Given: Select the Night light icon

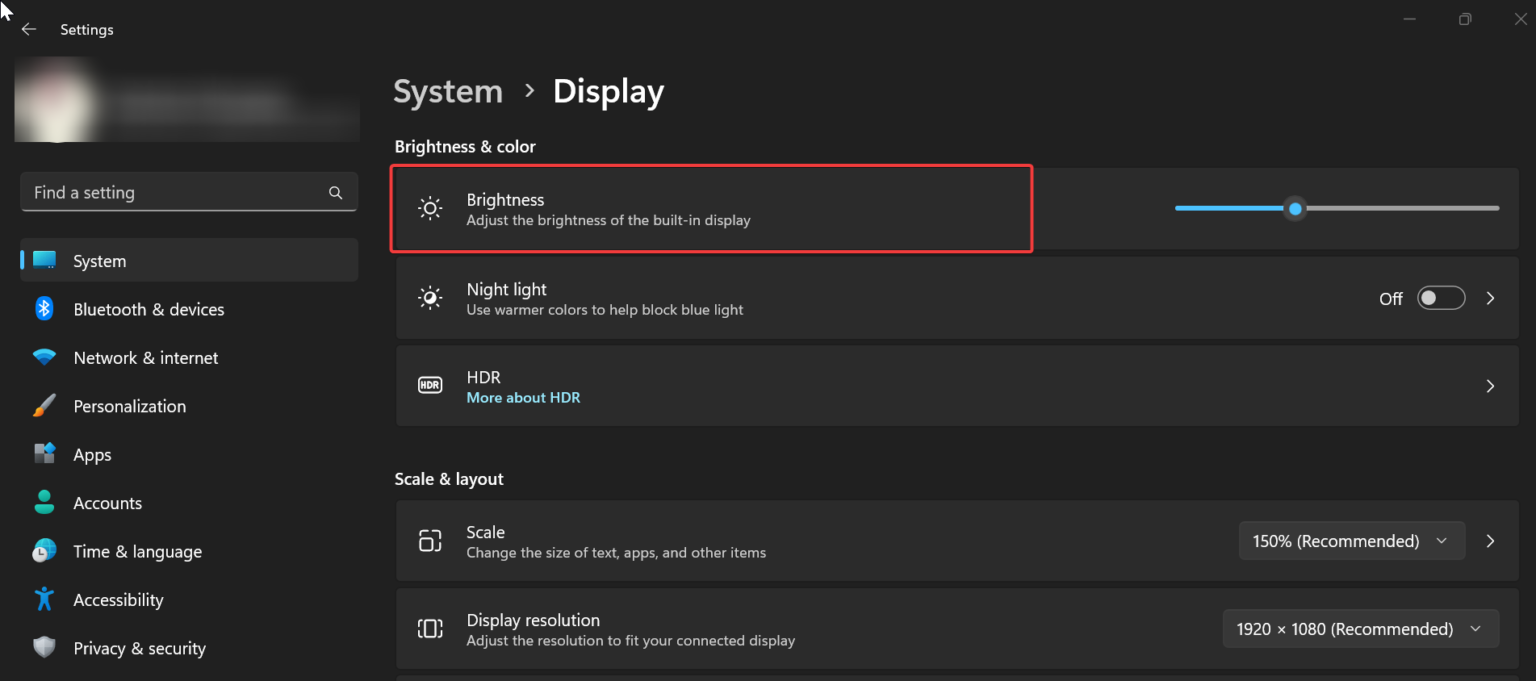Looking at the screenshot, I should (430, 297).
